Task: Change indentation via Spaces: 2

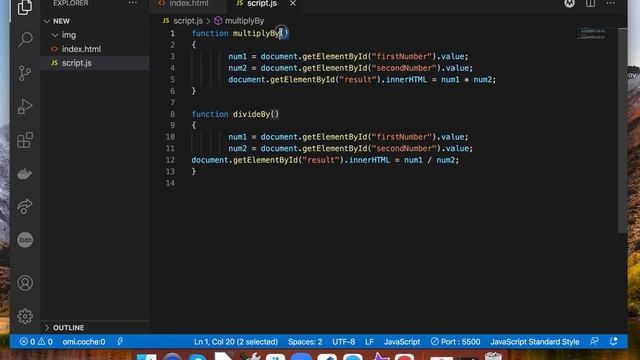Action: pos(305,342)
